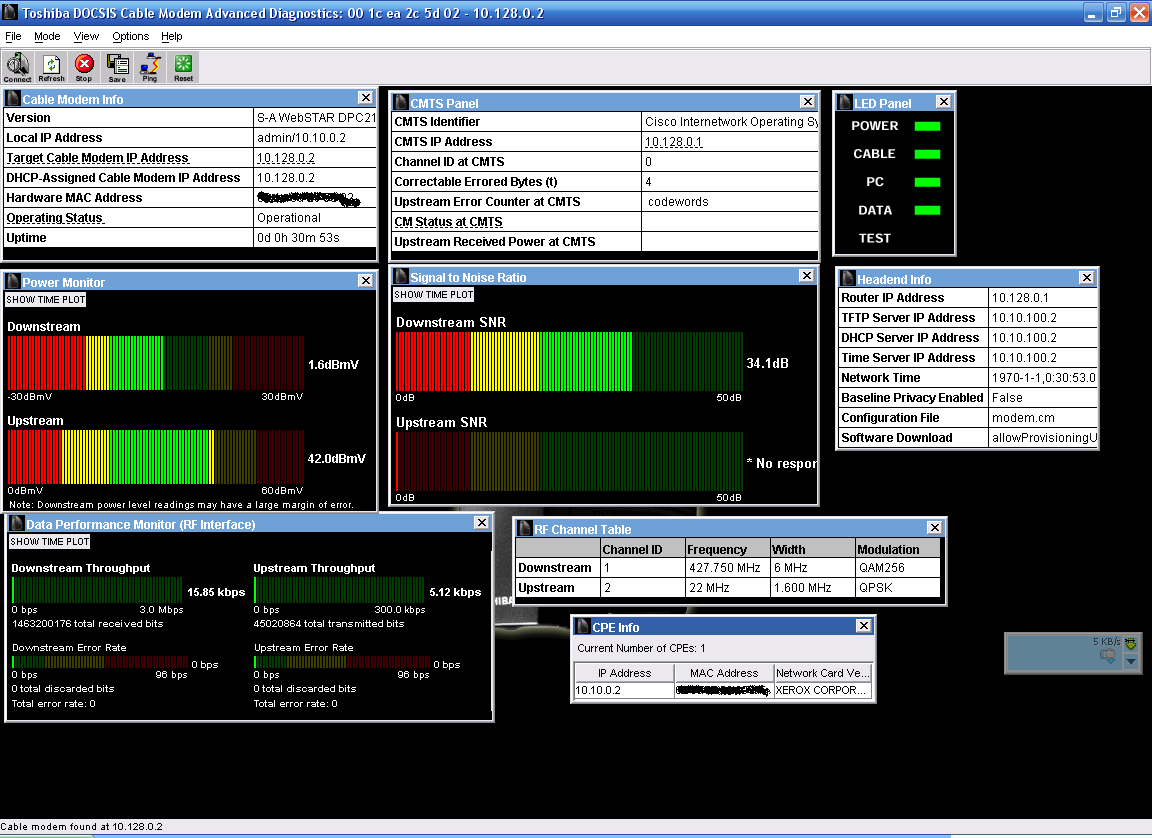Click the Upstream power level bar

tap(156, 457)
